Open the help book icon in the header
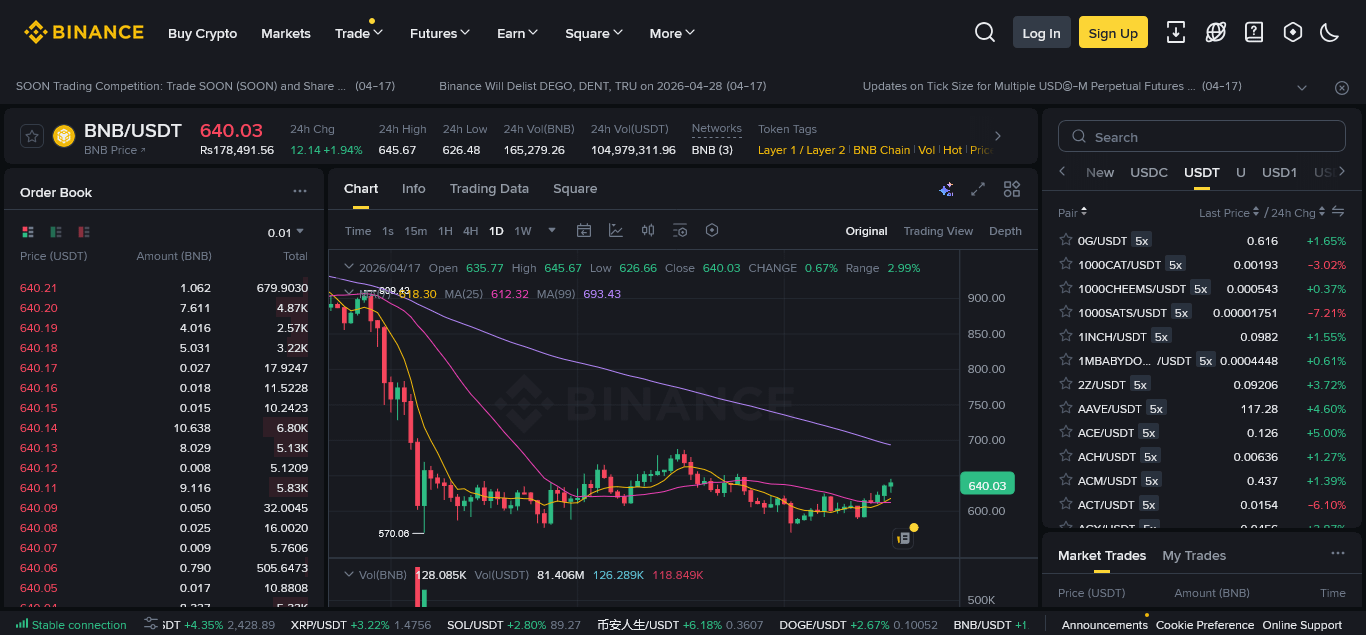Image resolution: width=1366 pixels, height=635 pixels. 1254,32
